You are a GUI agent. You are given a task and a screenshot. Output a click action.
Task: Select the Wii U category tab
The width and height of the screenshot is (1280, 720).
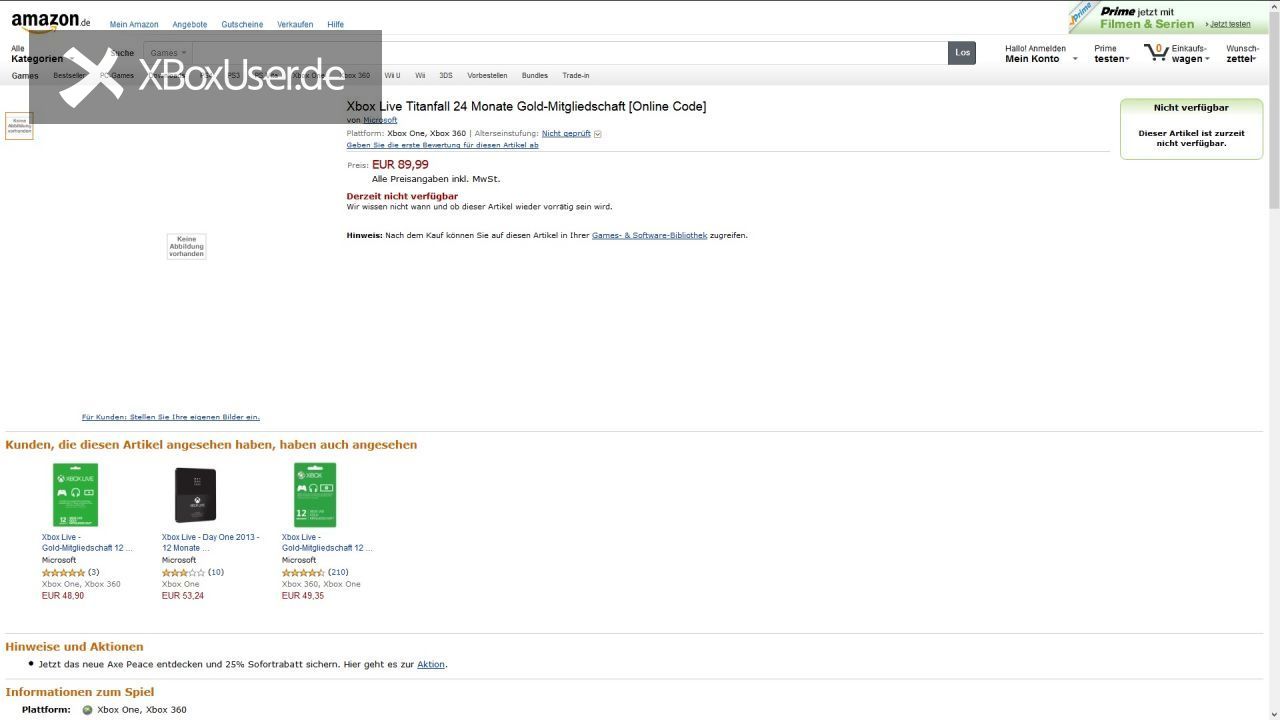[x=392, y=76]
